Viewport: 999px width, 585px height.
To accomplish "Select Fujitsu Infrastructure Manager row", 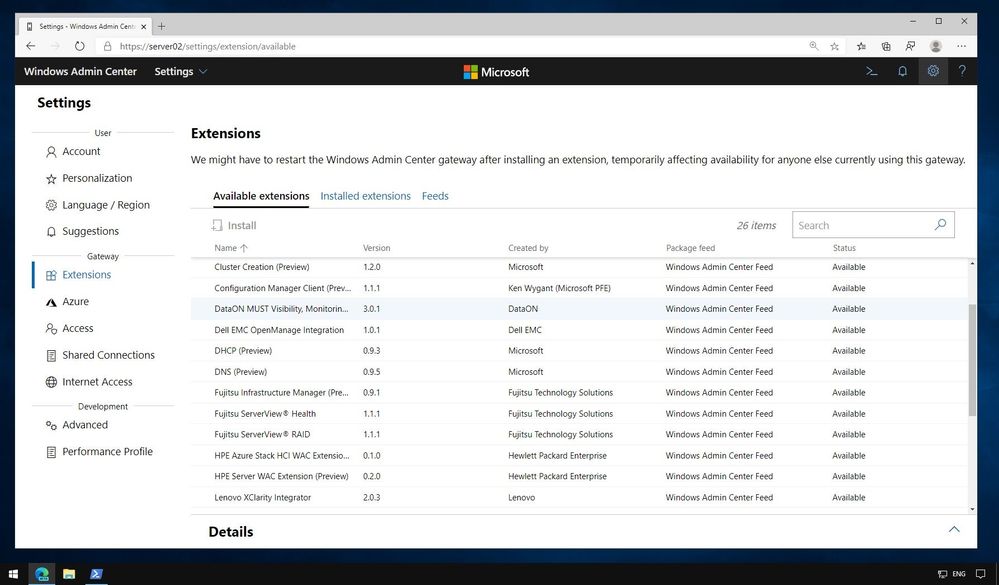I will [580, 393].
